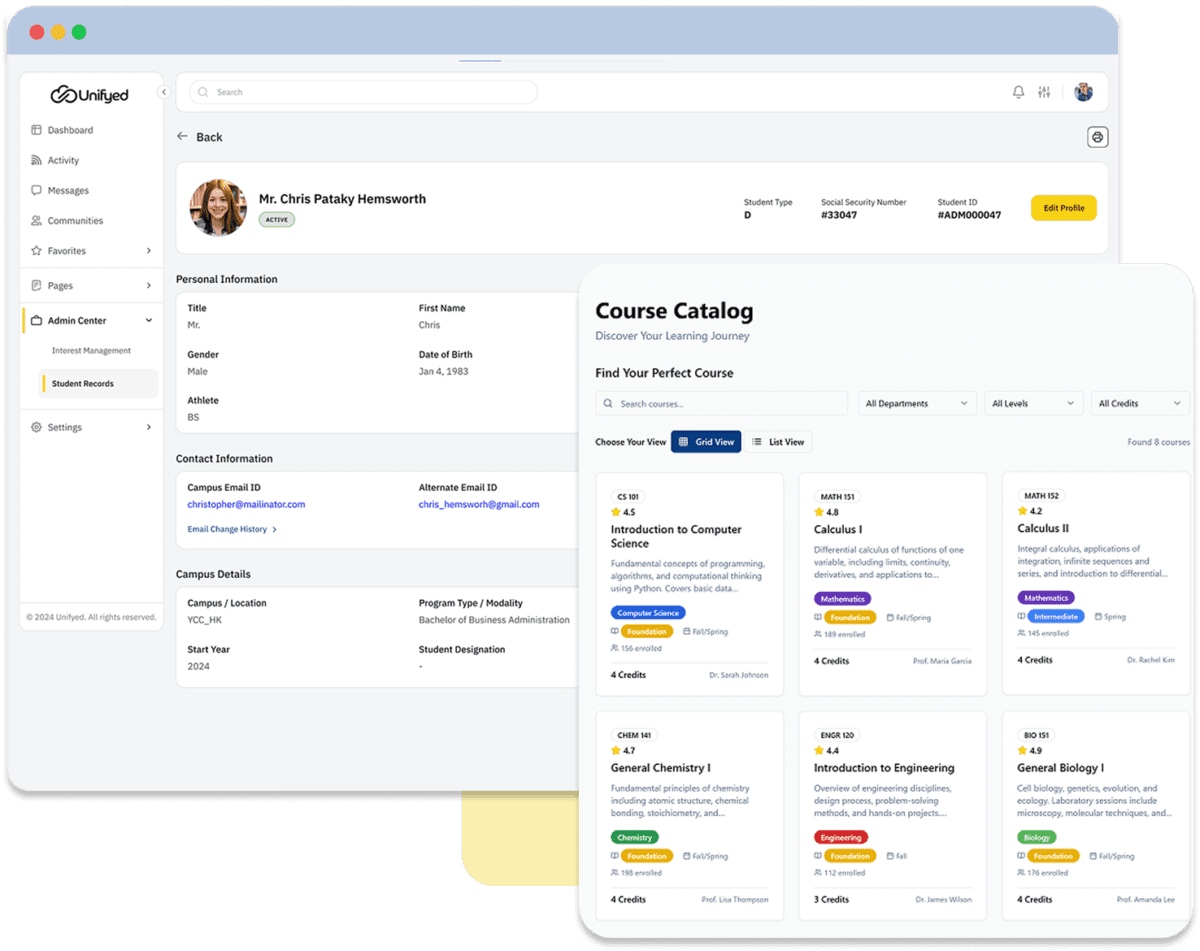
Task: Click Found 8 courses text
Action: coord(1158,442)
